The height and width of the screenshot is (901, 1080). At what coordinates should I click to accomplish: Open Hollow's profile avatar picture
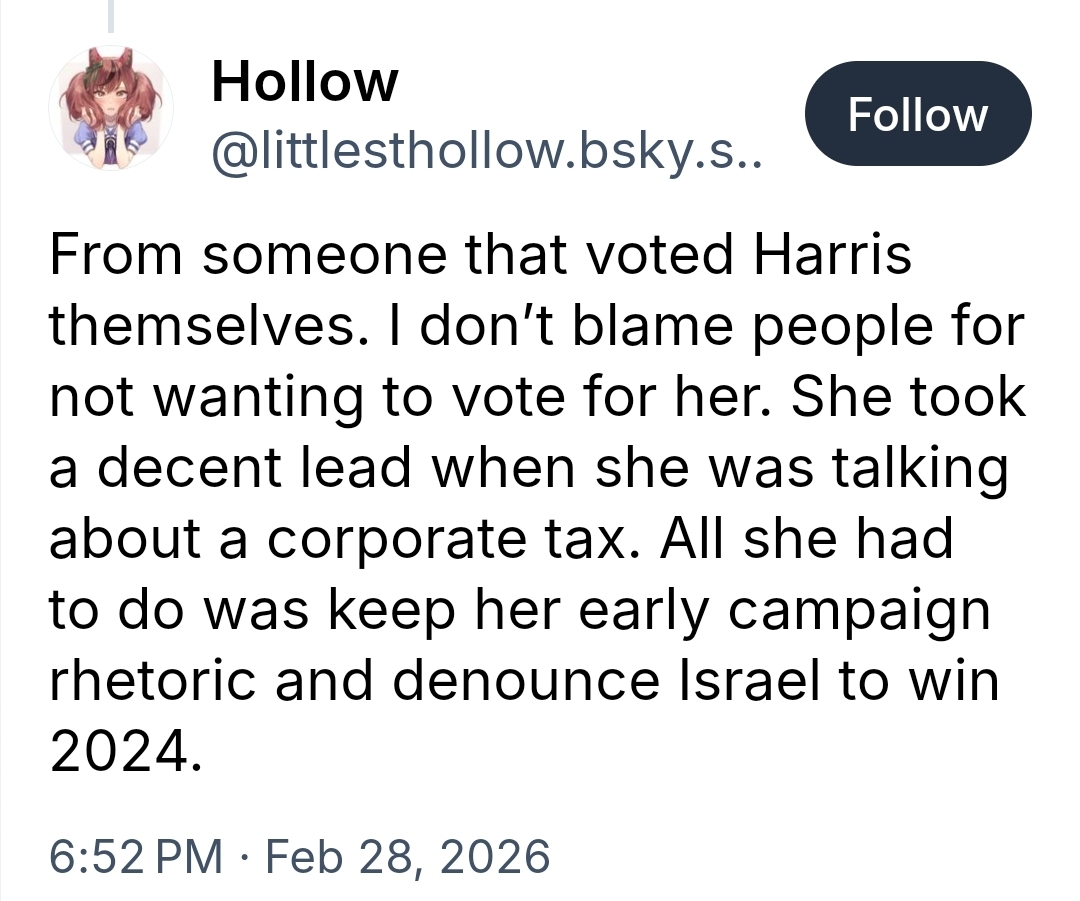111,109
